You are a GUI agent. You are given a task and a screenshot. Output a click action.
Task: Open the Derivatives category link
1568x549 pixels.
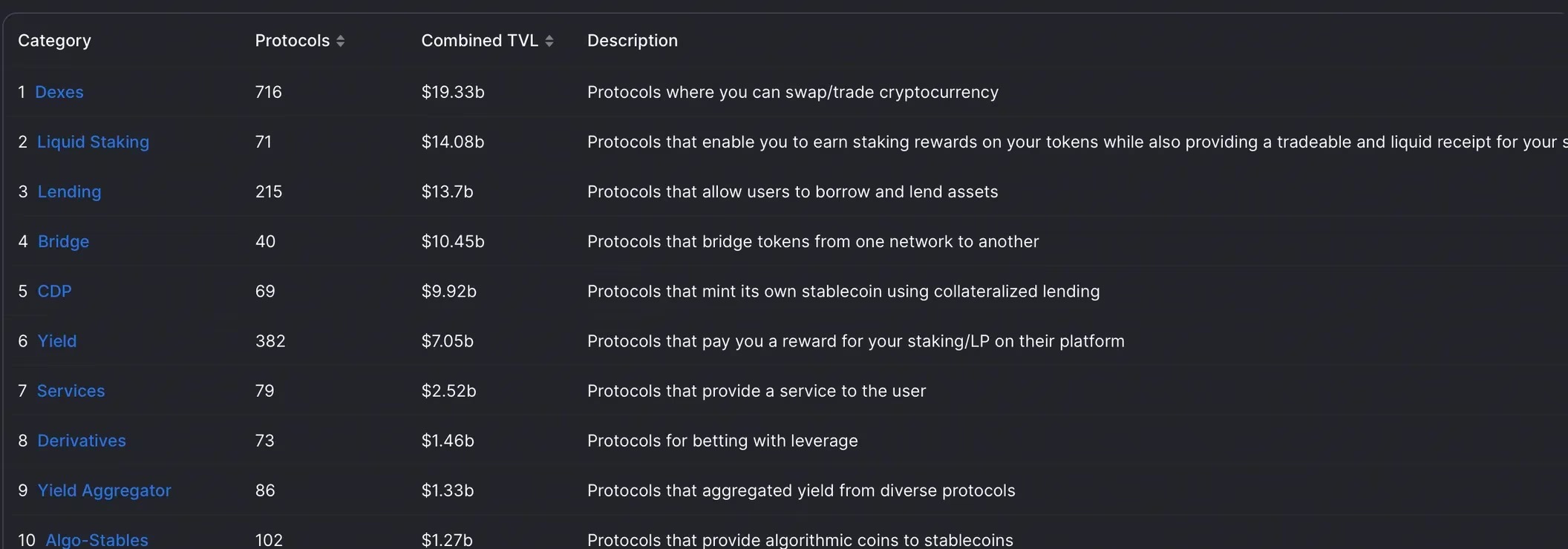82,440
